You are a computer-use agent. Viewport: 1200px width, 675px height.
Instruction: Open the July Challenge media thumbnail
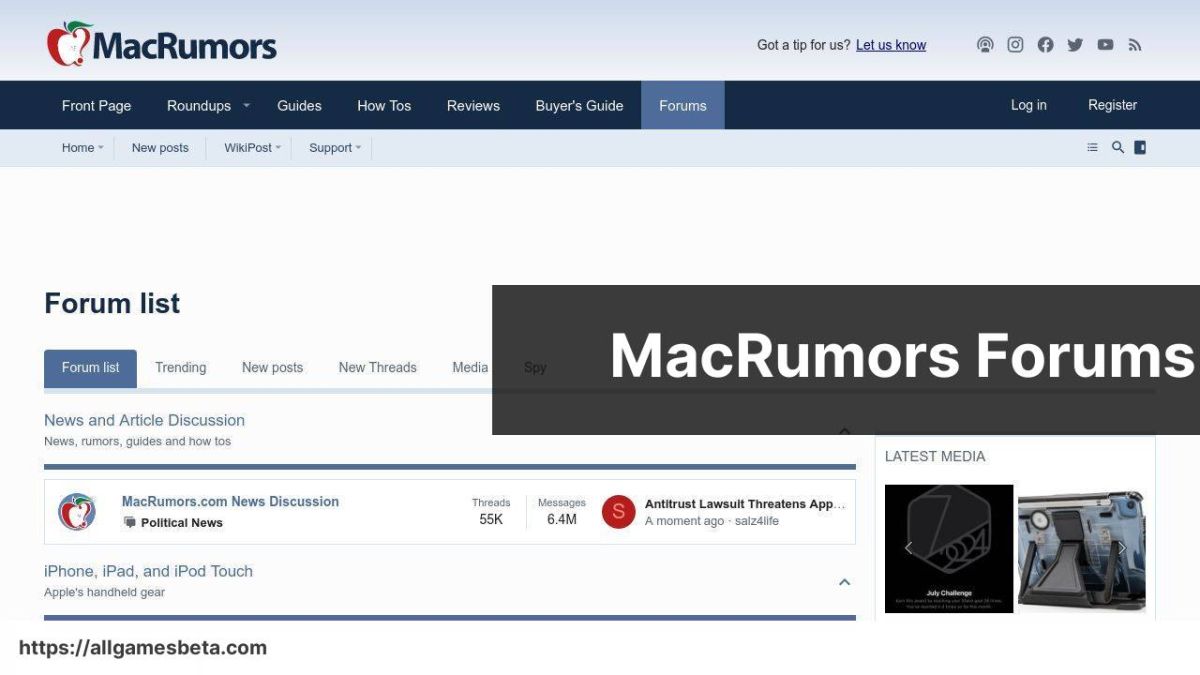(x=949, y=549)
